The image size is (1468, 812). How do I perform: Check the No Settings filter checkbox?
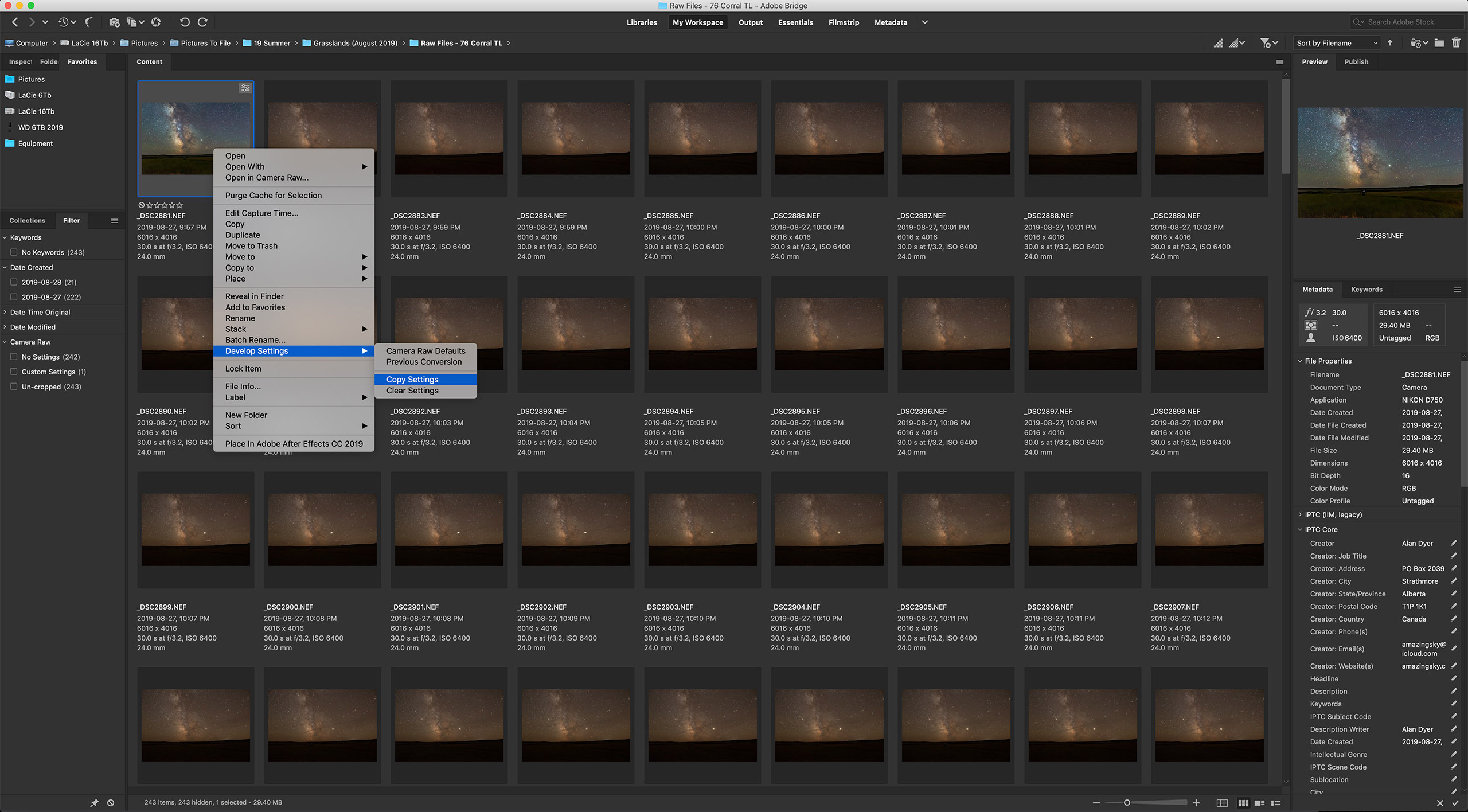coord(14,357)
